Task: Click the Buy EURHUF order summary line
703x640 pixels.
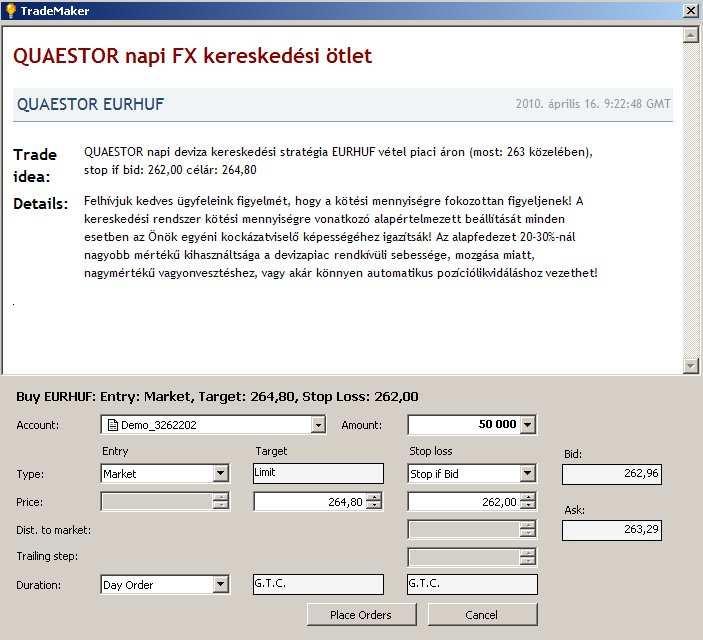Action: click(x=217, y=396)
